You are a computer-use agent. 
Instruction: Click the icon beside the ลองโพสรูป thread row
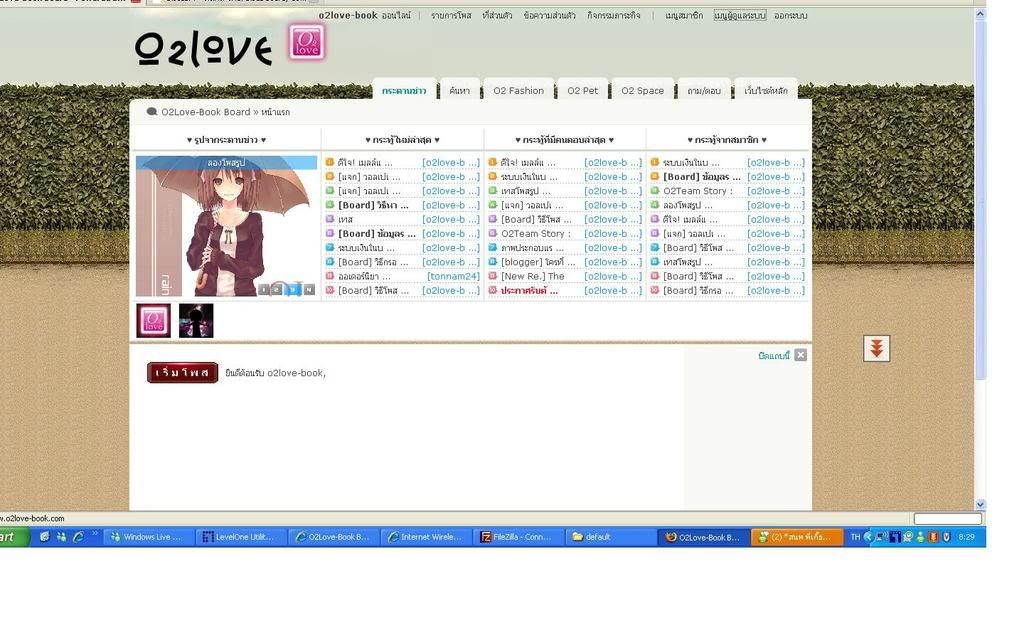click(654, 205)
